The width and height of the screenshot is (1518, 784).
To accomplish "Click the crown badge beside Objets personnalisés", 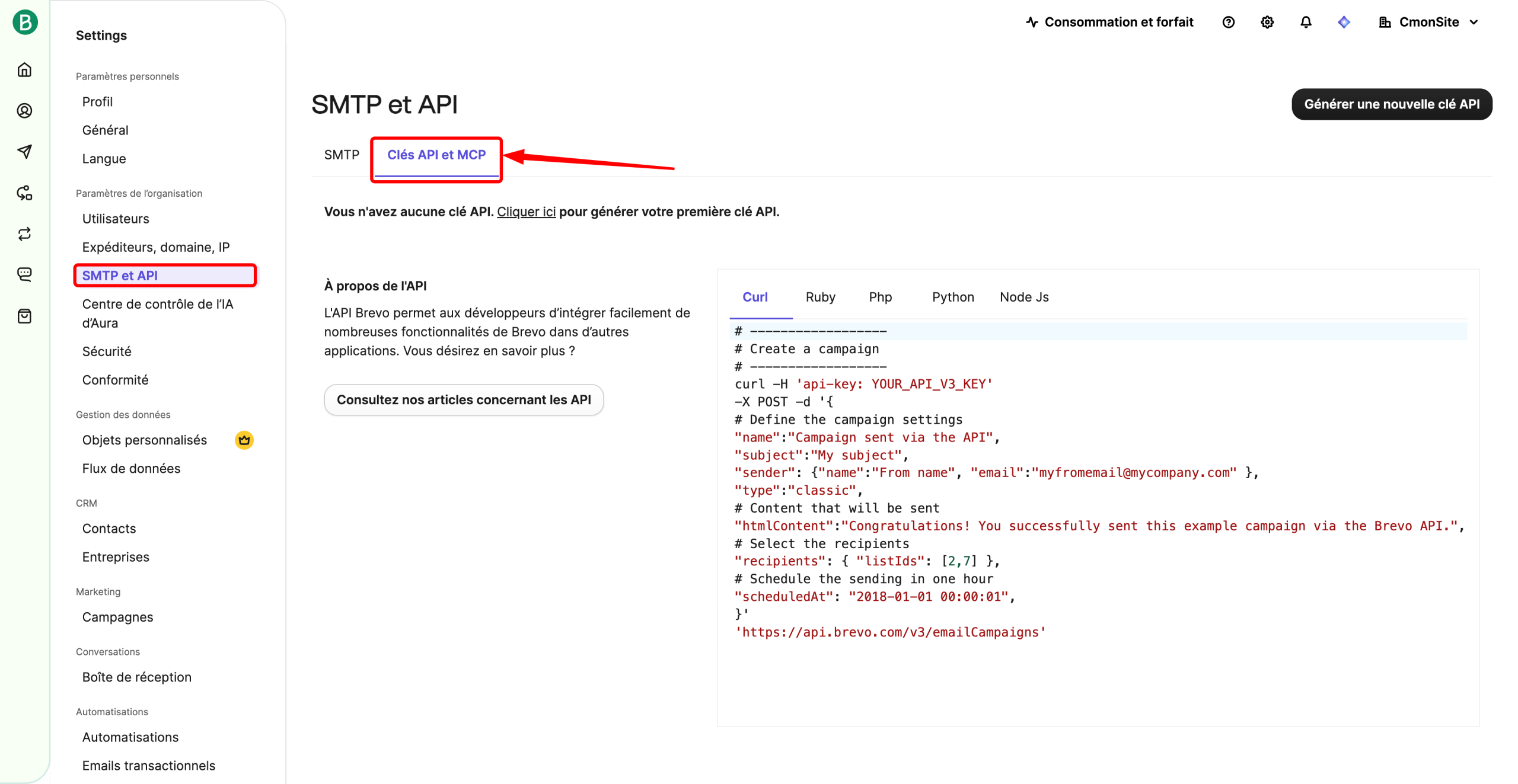I will pyautogui.click(x=244, y=440).
